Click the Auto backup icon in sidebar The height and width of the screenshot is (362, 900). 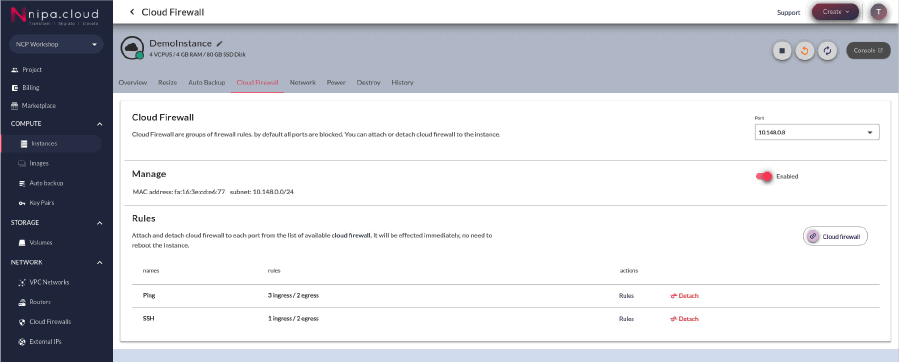coord(22,183)
